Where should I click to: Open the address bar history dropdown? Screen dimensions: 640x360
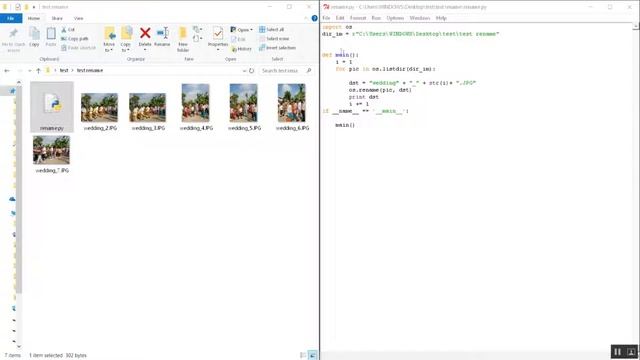[x=244, y=71]
